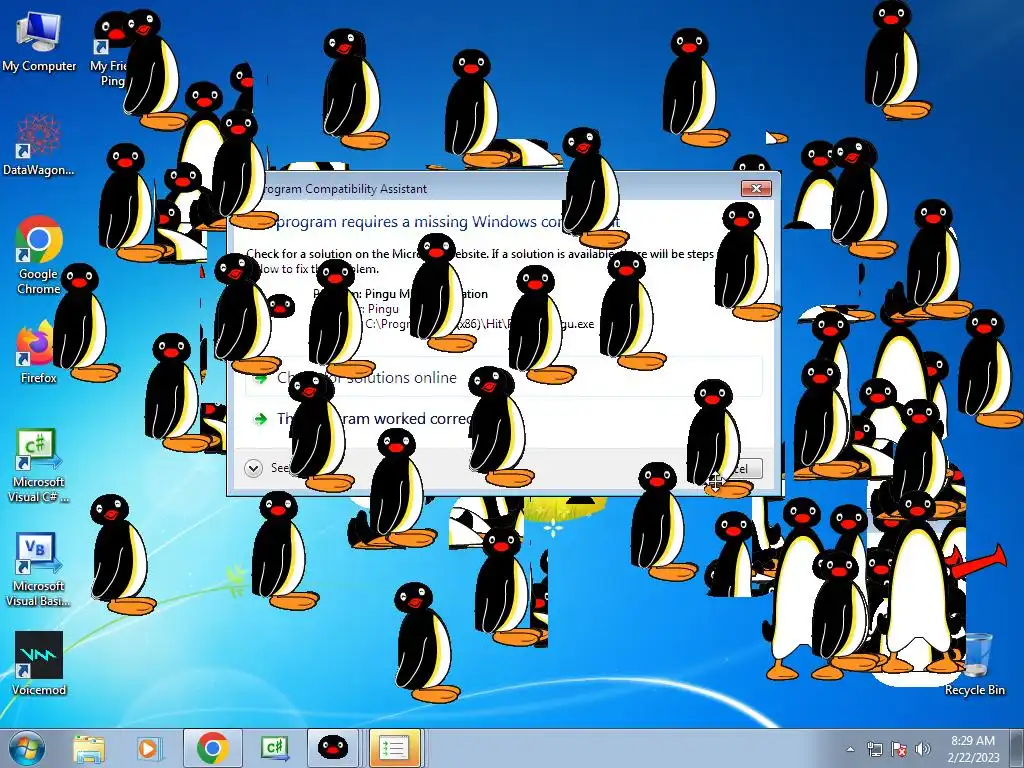Open the My Computer desktop icon
Viewport: 1024px width, 768px height.
[39, 42]
